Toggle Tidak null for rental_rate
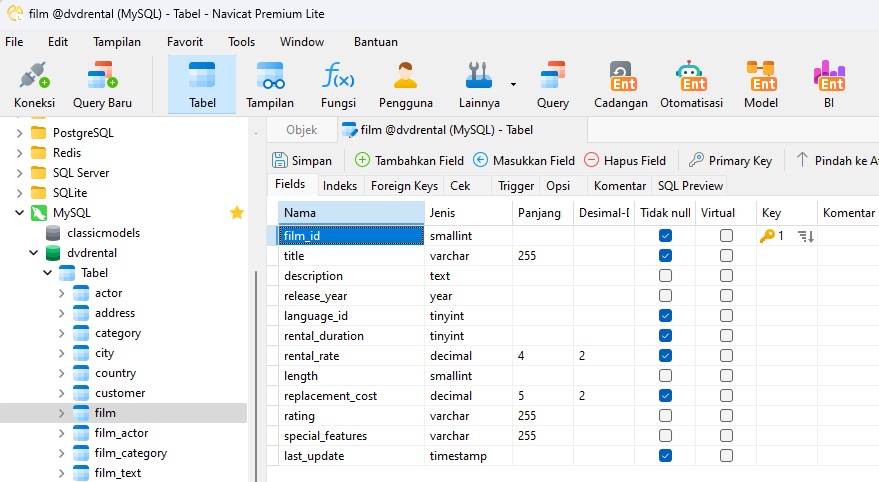 [665, 356]
